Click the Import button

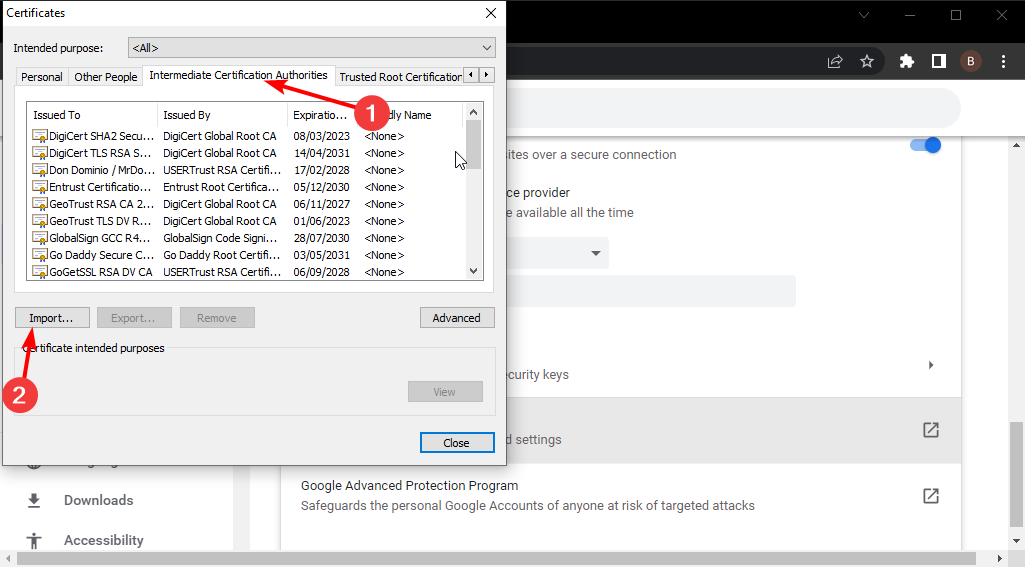coord(52,318)
